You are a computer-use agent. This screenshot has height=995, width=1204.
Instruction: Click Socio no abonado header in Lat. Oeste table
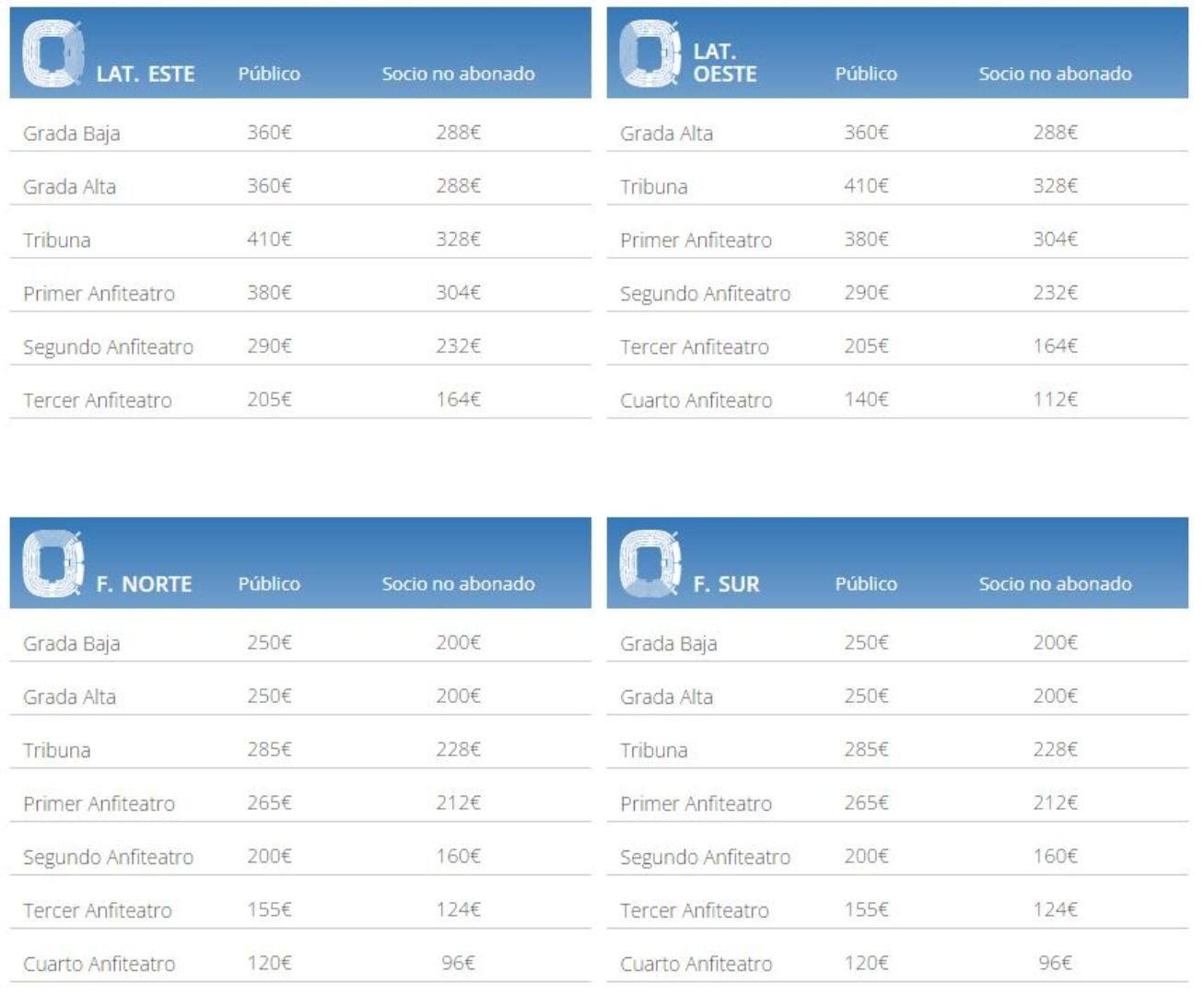(x=1055, y=74)
